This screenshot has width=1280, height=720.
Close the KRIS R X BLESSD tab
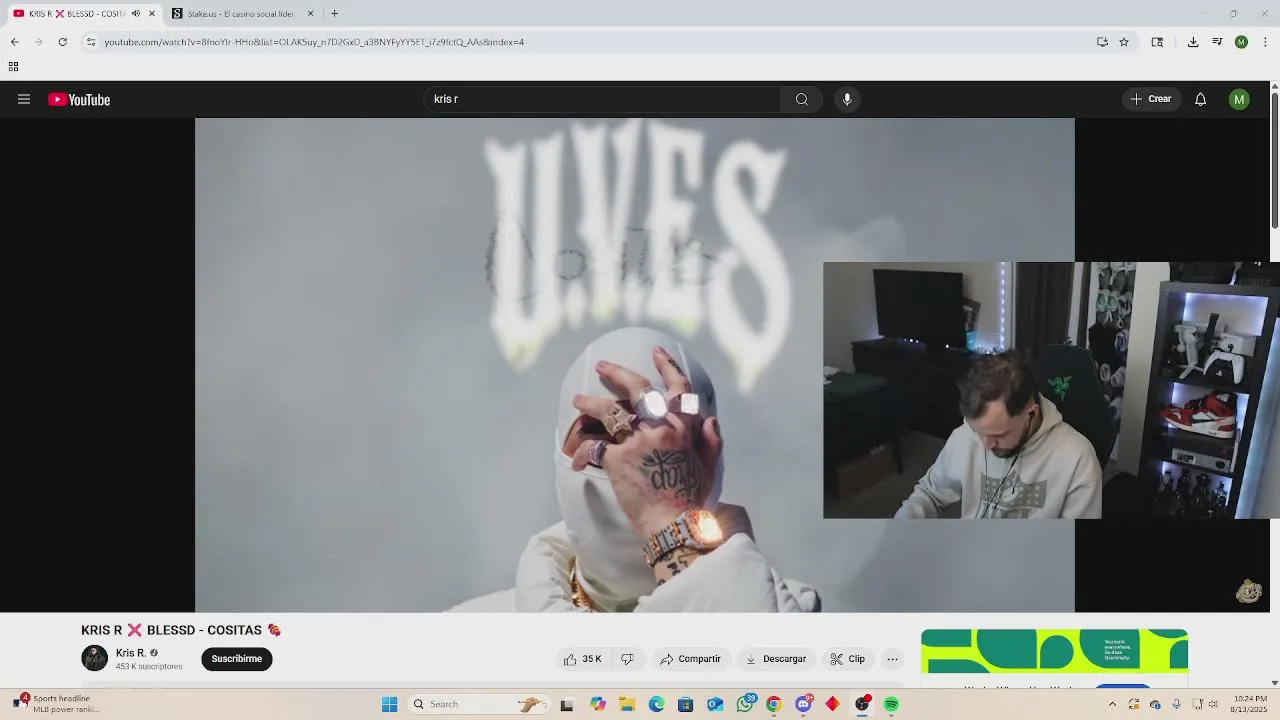pos(152,14)
